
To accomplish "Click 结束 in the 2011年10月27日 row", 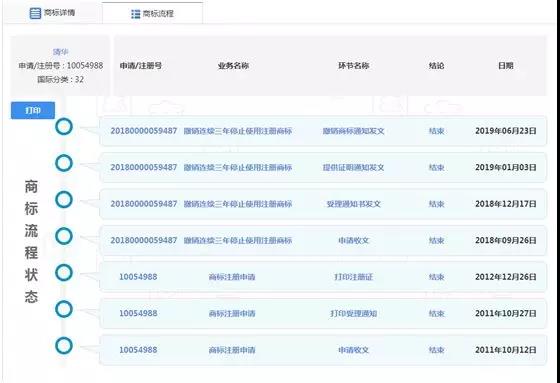I will (x=436, y=313).
